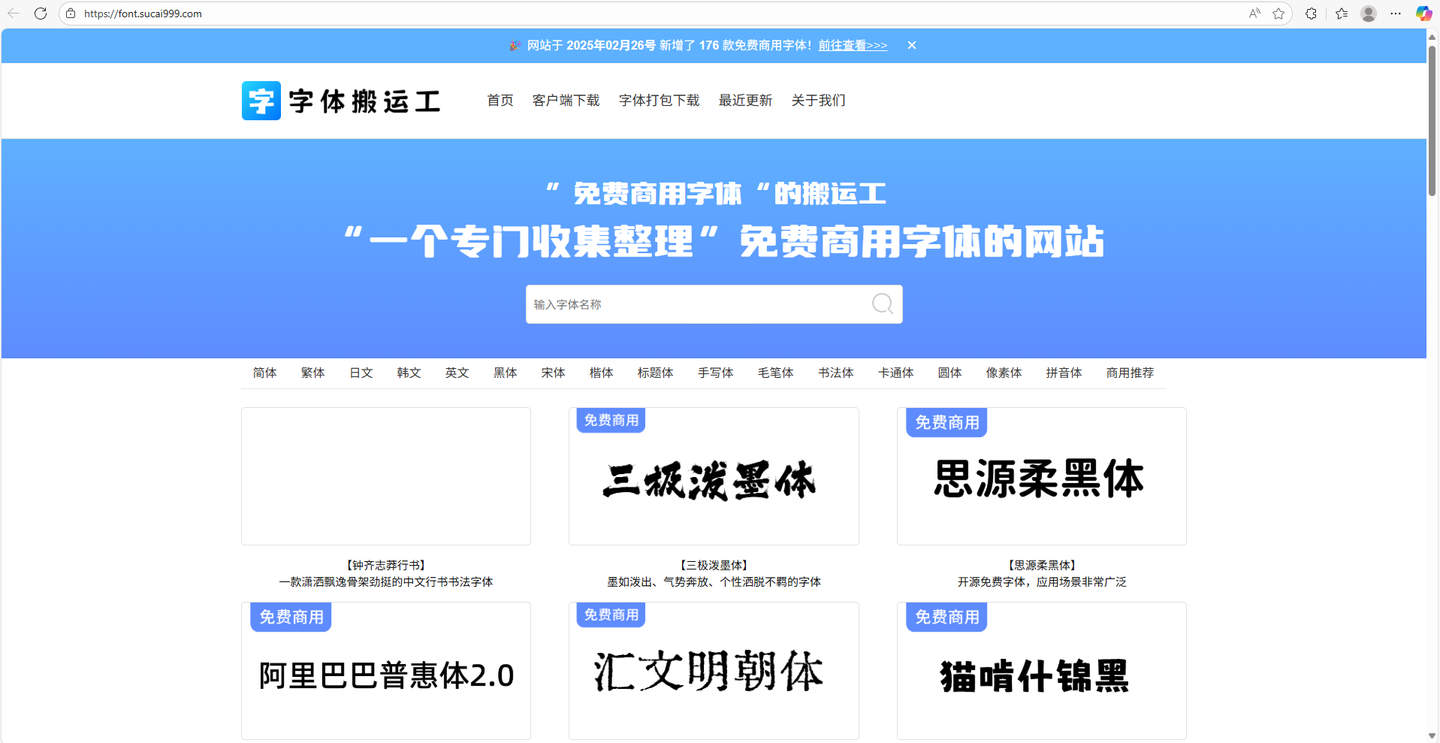Click the magnifier search icon
Screen dimensions: 1440x743
click(x=882, y=304)
